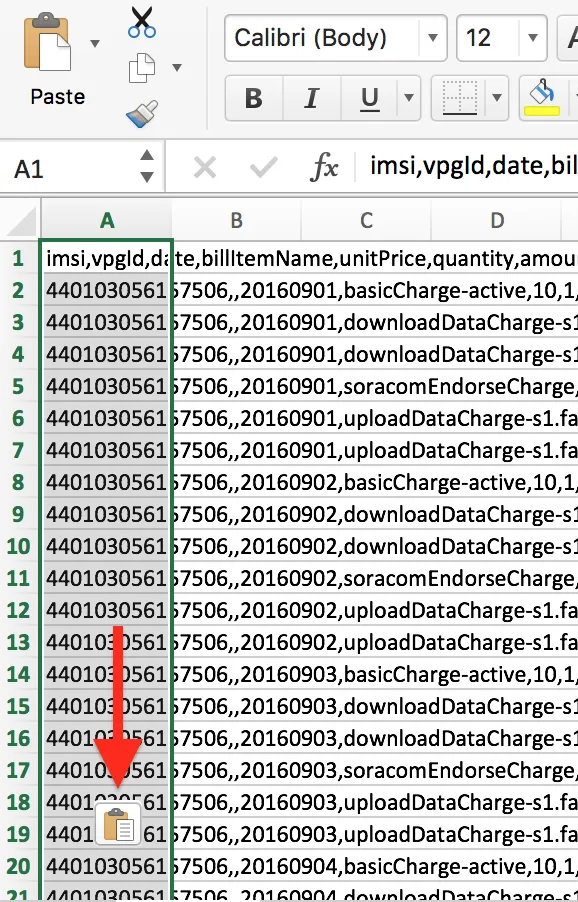Apply yellow fill color with paint bucket

coord(542,98)
